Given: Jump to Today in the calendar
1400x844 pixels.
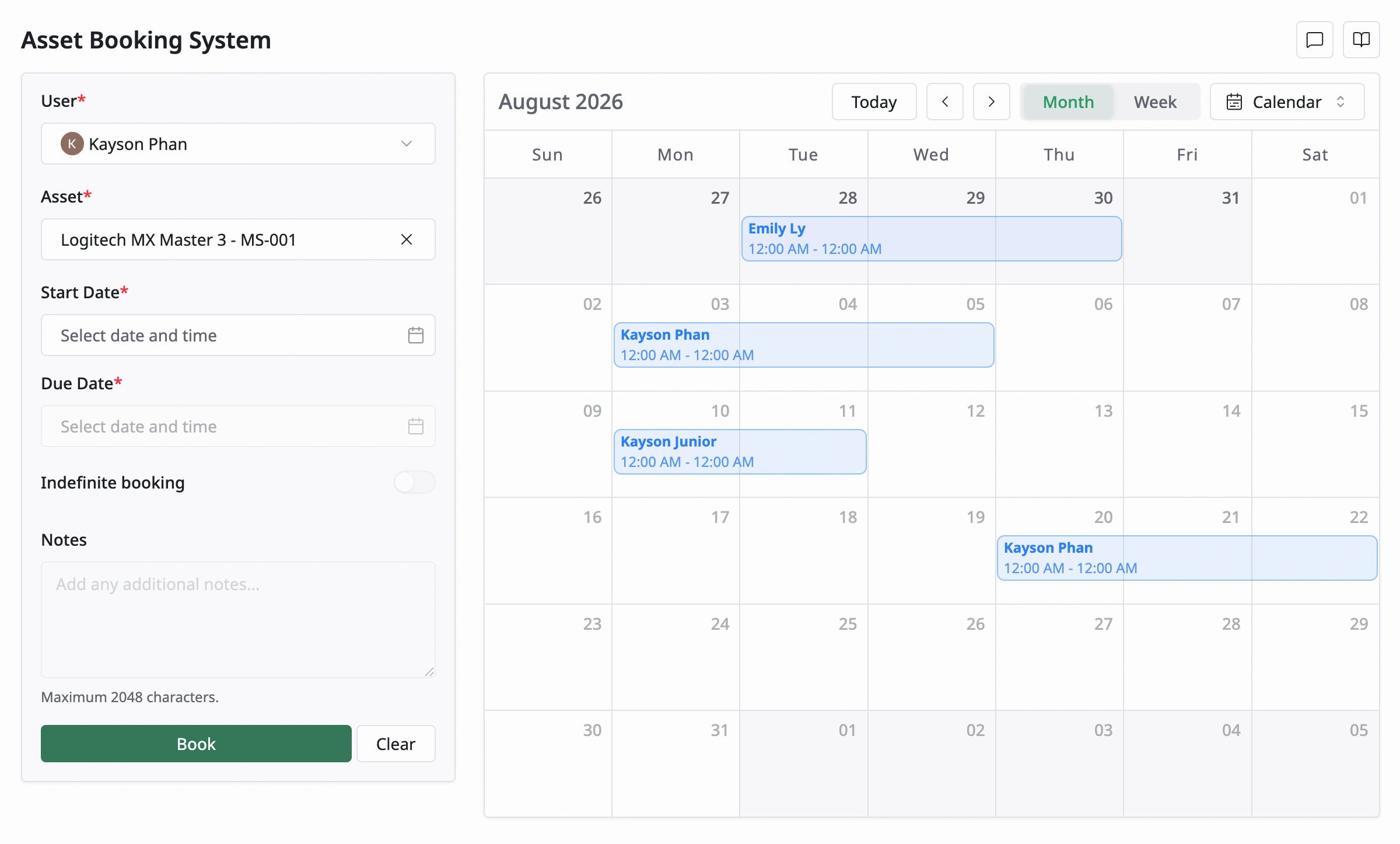Looking at the screenshot, I should click(x=874, y=102).
